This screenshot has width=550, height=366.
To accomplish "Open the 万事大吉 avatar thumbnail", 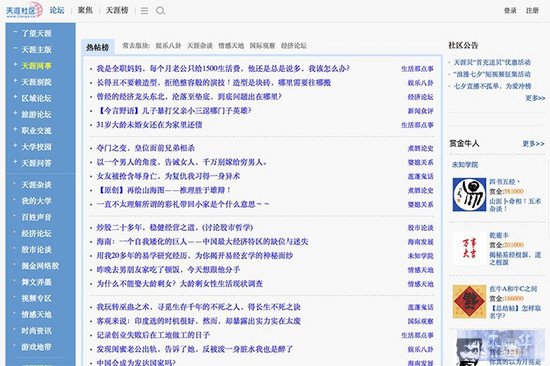I will [469, 248].
